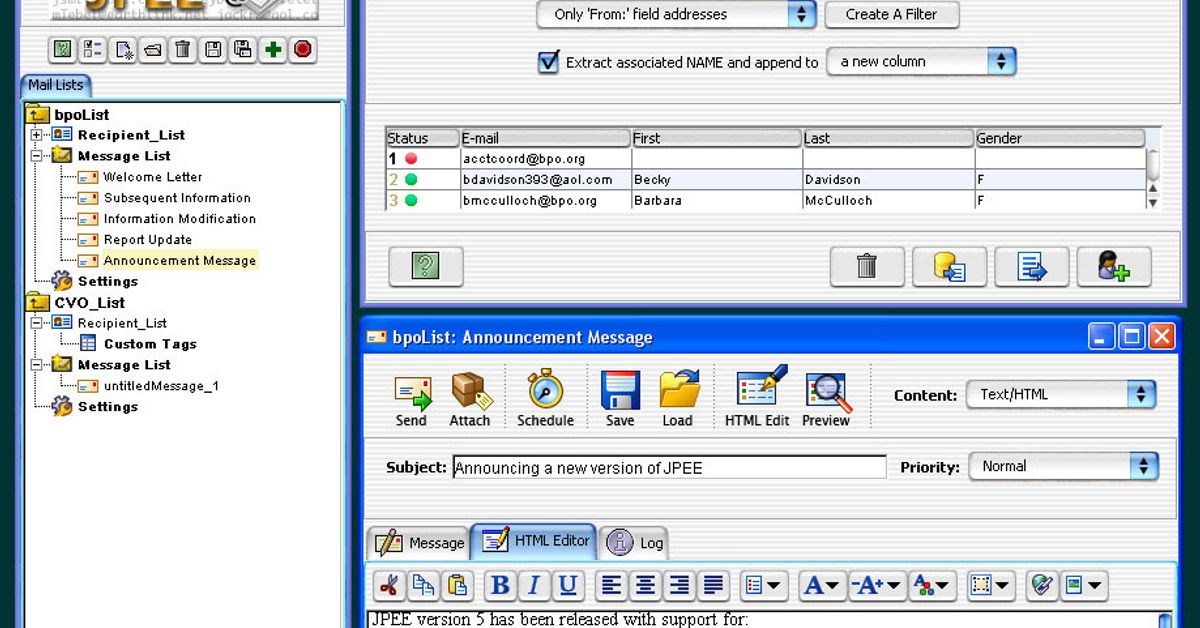Image resolution: width=1200 pixels, height=628 pixels.
Task: Expand bpoList Recipient_List node
Action: (x=37, y=135)
